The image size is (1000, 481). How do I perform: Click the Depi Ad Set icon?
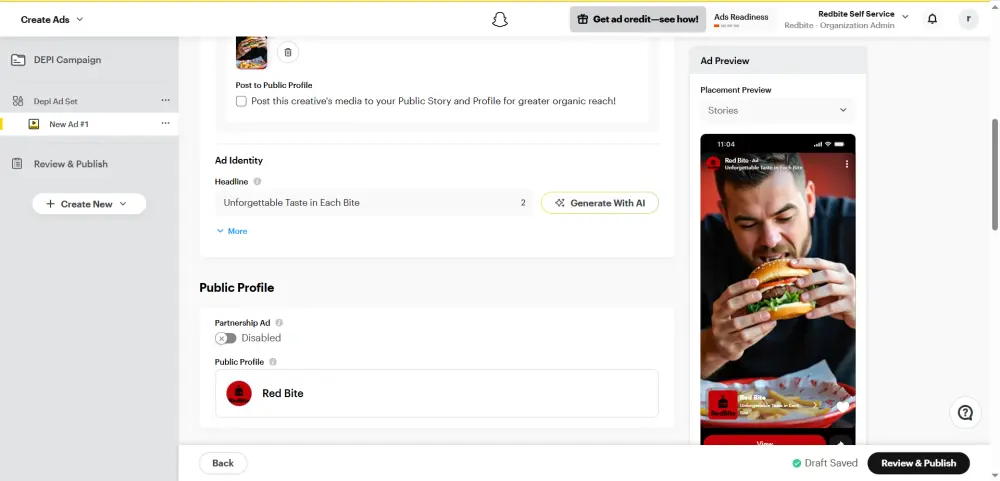pyautogui.click(x=18, y=101)
